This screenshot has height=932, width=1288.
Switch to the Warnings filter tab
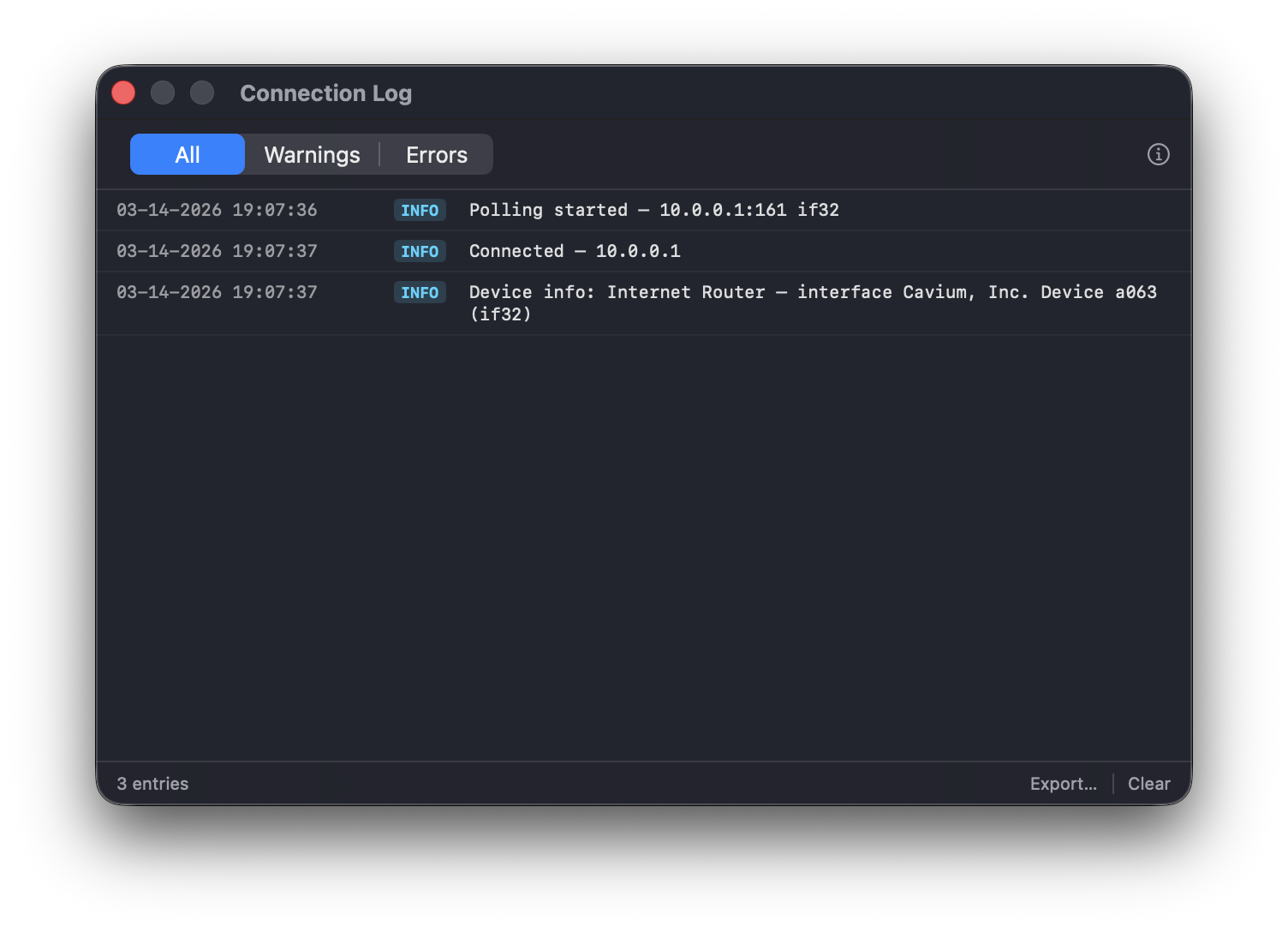pyautogui.click(x=312, y=154)
